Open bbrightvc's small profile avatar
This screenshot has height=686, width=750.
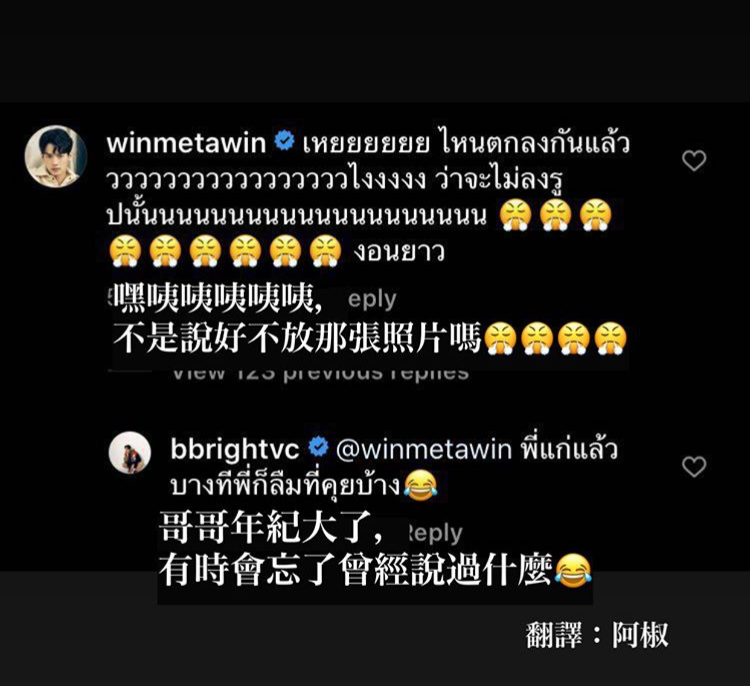pos(130,453)
